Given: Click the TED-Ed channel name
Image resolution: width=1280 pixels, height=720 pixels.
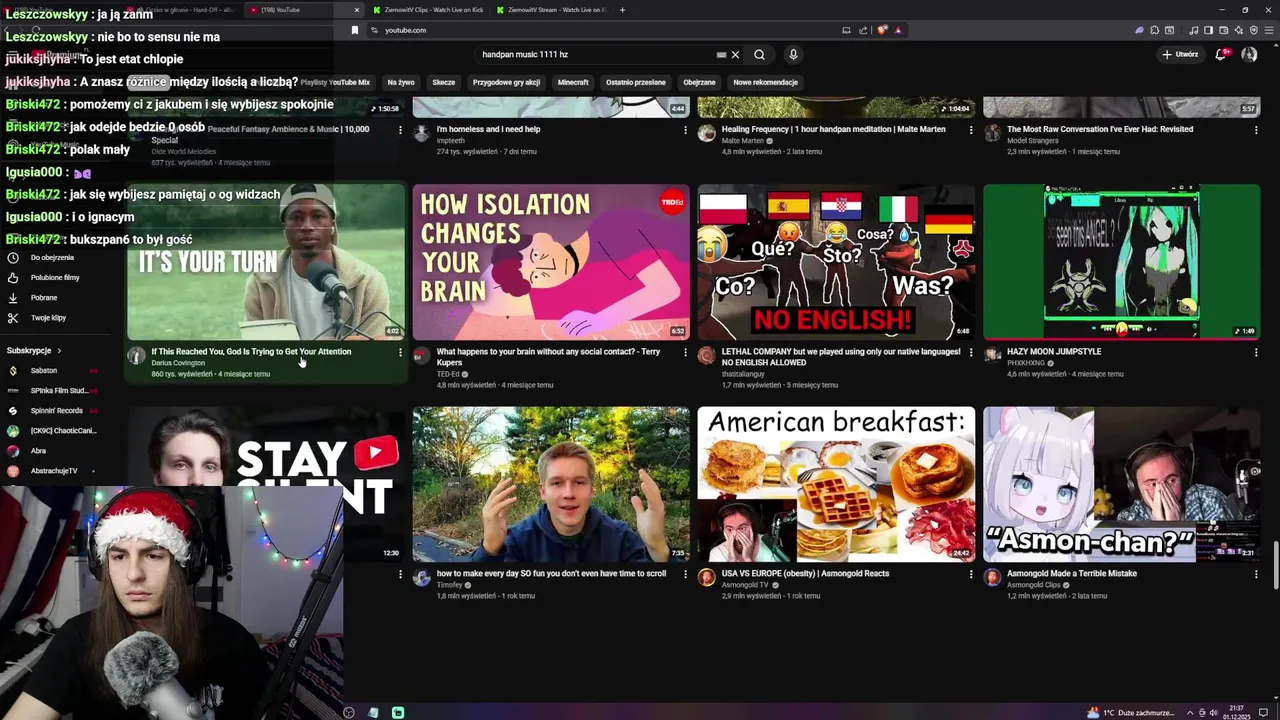Looking at the screenshot, I should click(x=448, y=374).
